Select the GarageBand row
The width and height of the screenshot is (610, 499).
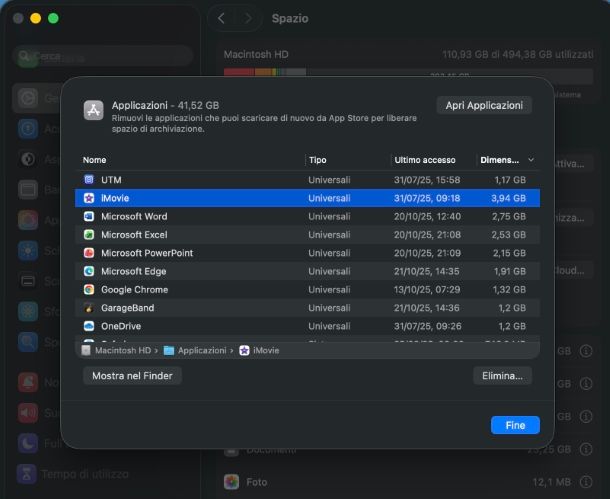[x=307, y=308]
